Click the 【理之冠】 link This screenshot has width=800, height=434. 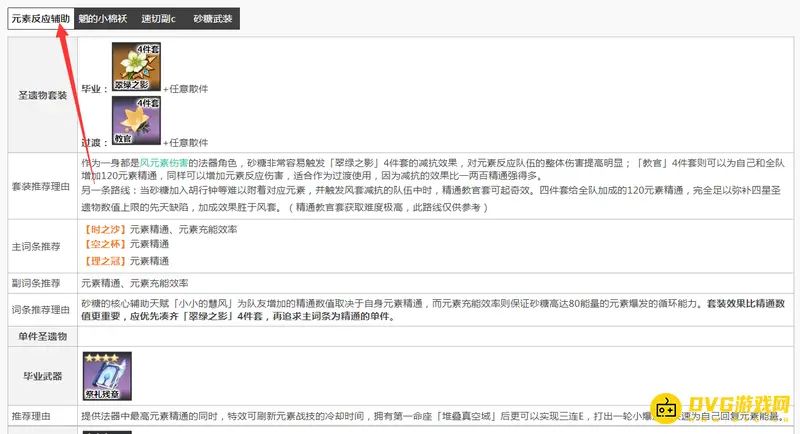(104, 260)
